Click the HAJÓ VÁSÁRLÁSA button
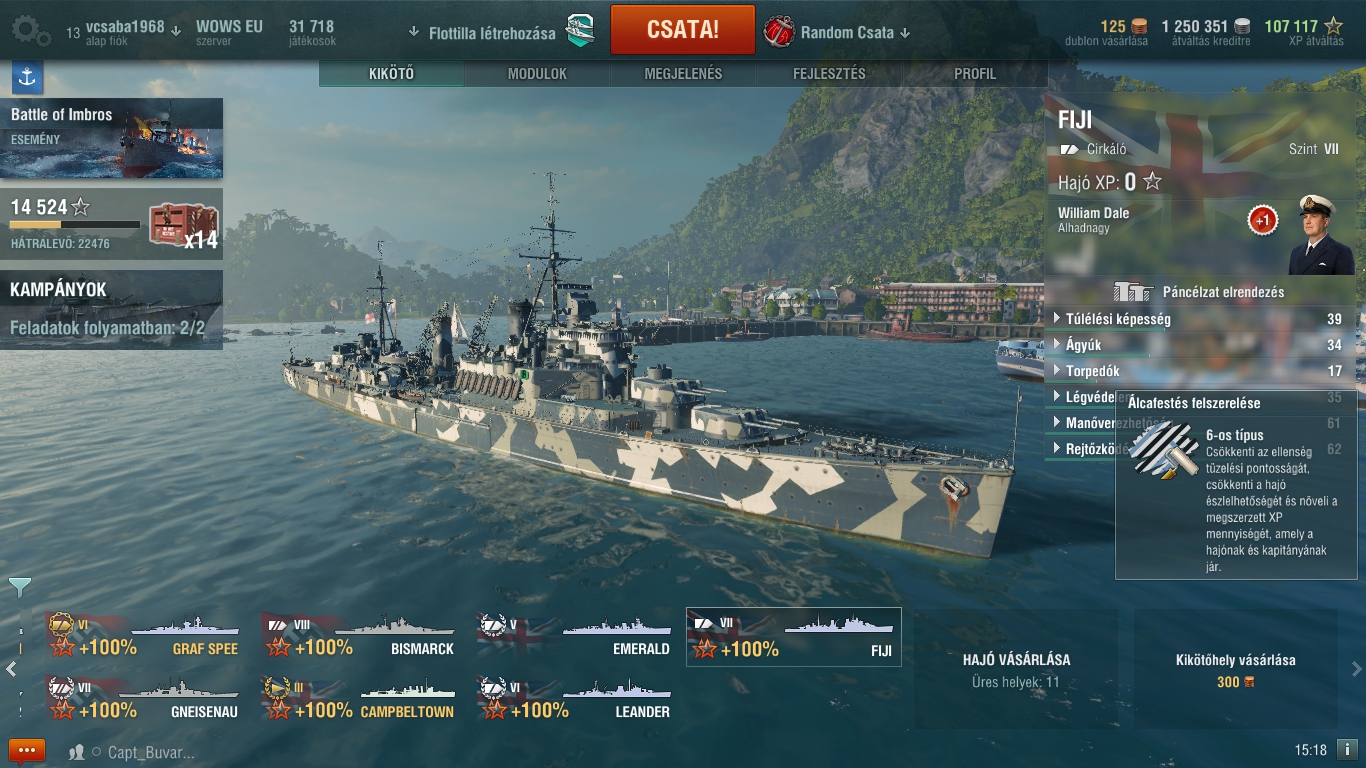Viewport: 1366px width, 768px height. [1016, 670]
